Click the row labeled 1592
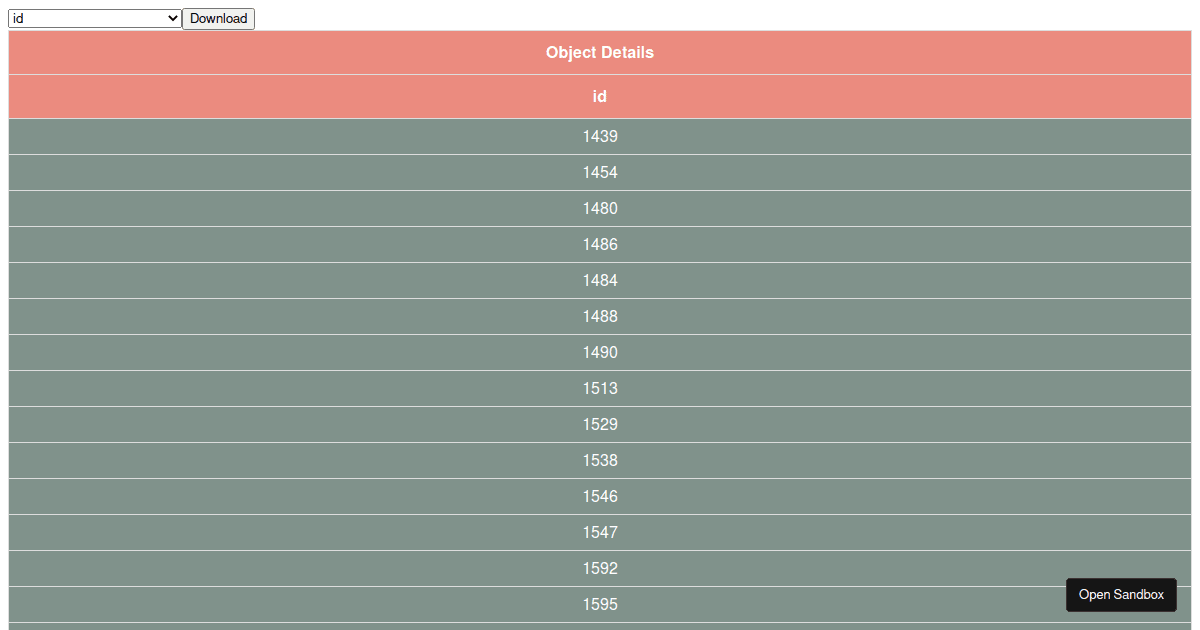 point(600,568)
